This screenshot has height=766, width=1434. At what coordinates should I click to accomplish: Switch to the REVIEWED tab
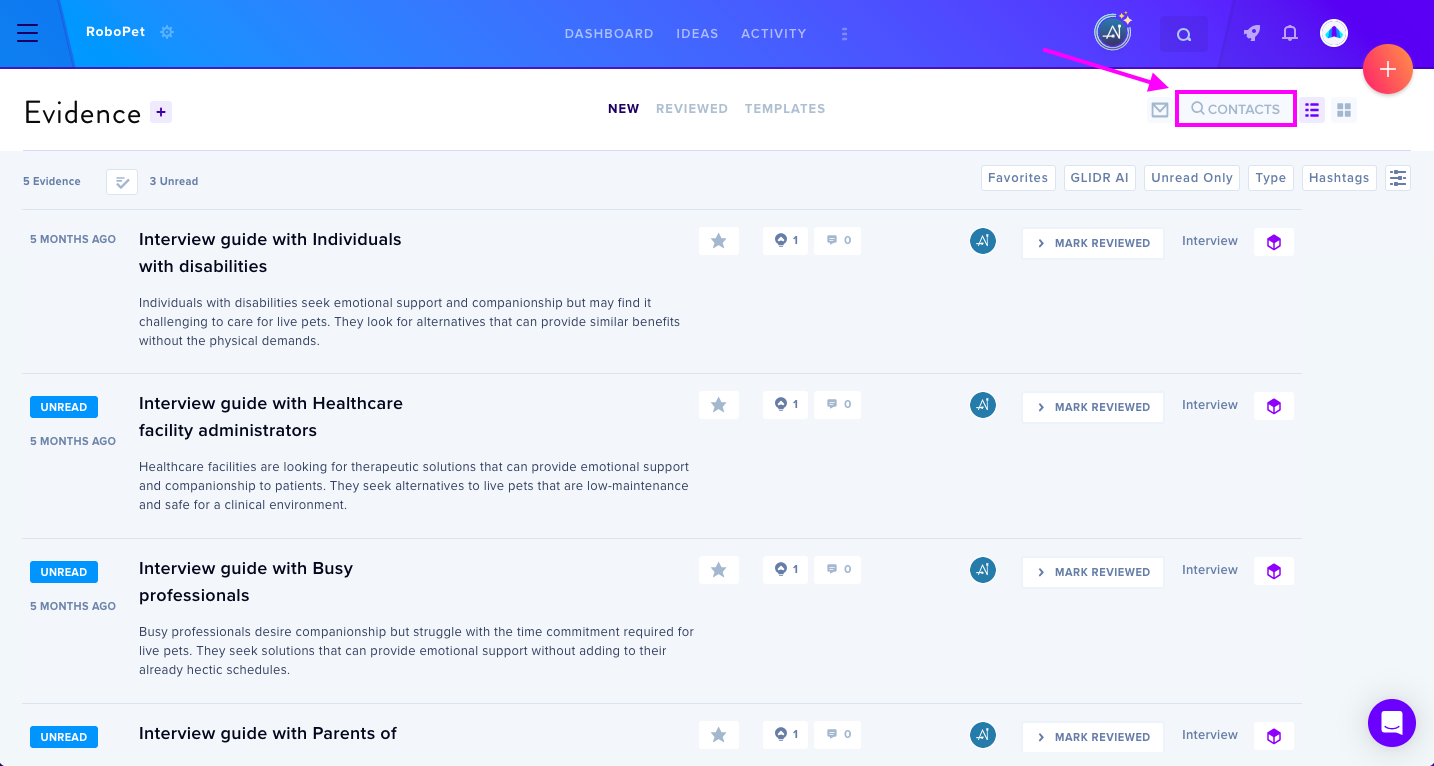tap(692, 109)
